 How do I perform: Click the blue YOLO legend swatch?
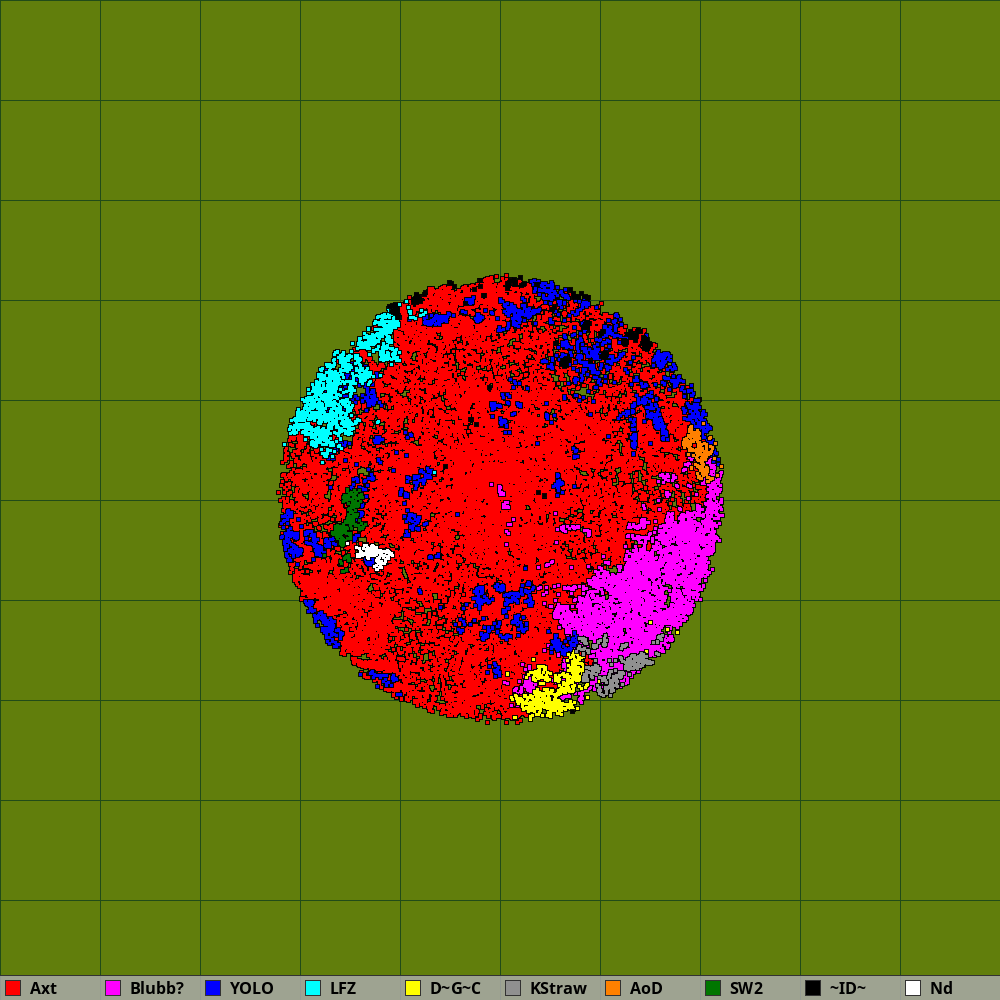pyautogui.click(x=213, y=988)
